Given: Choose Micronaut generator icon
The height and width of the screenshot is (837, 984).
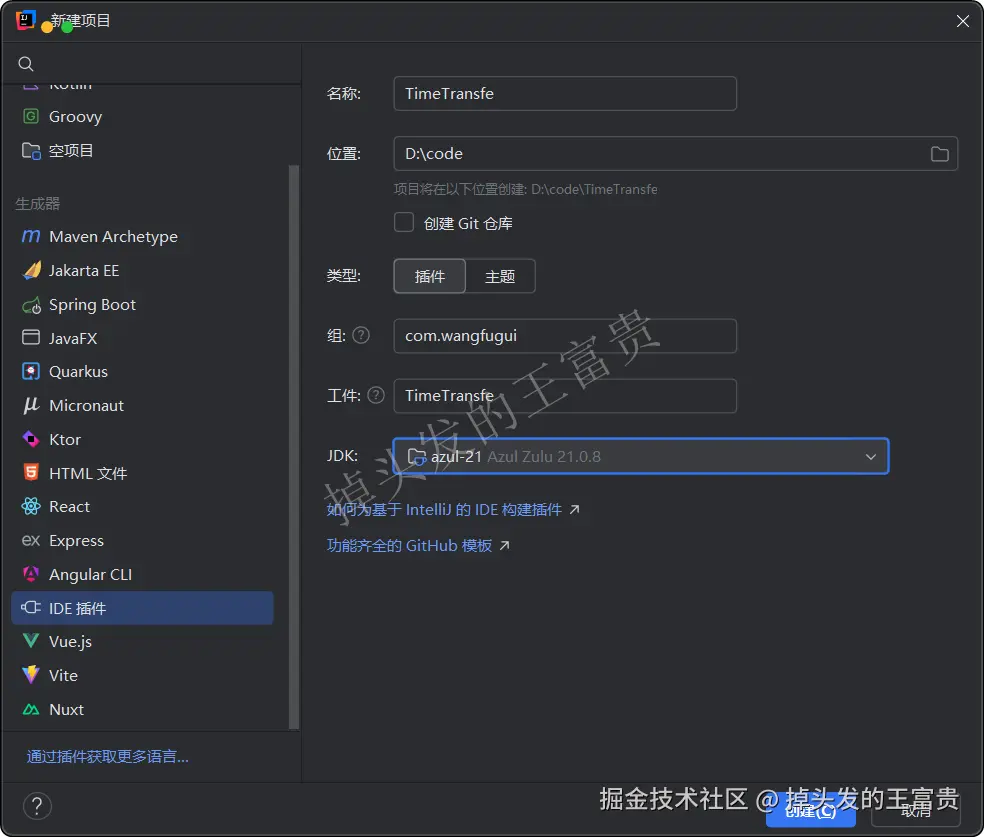Looking at the screenshot, I should coord(31,405).
